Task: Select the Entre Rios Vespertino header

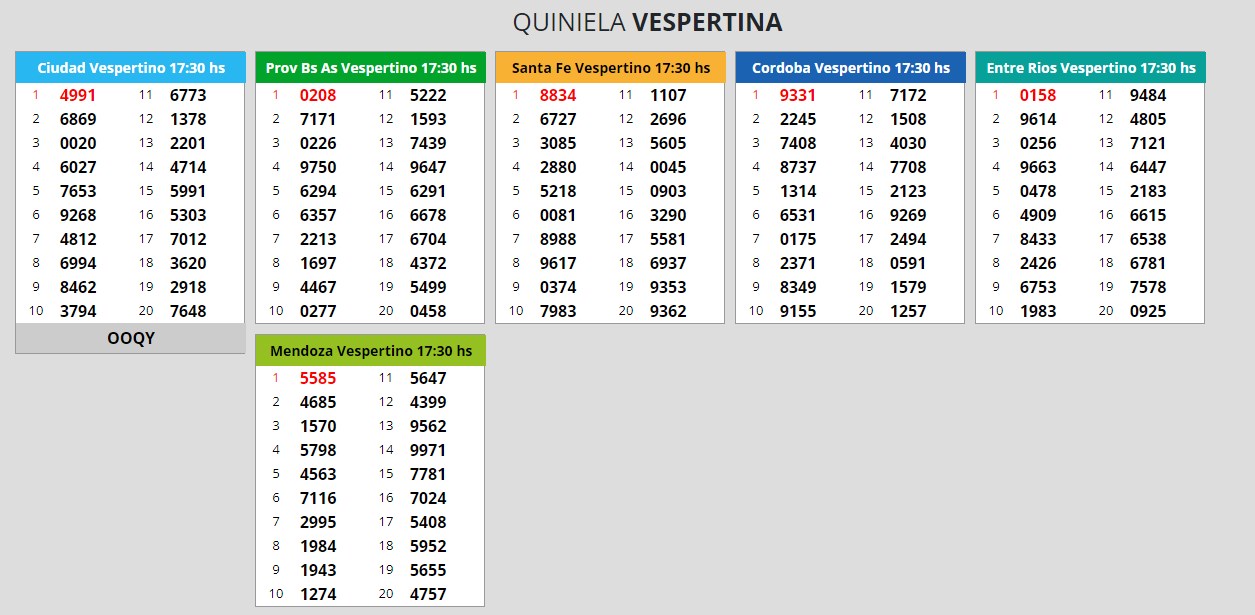Action: (1090, 68)
